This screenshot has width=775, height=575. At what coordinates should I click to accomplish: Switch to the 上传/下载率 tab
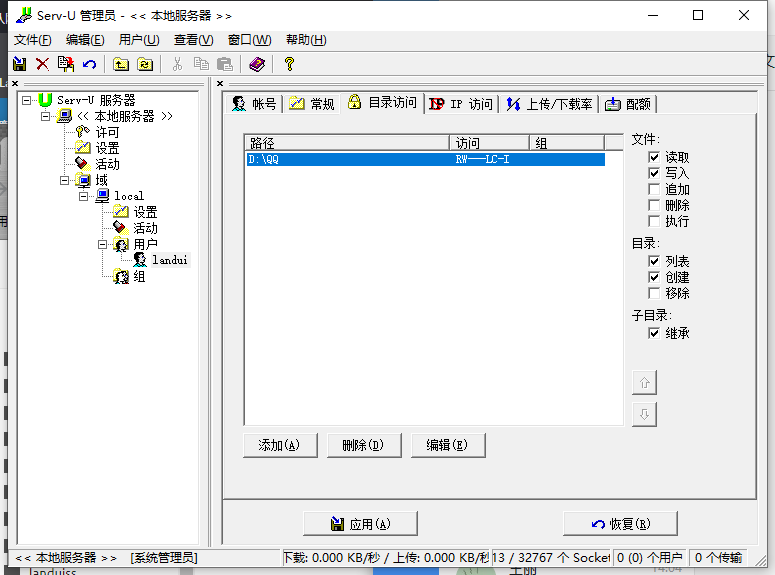click(x=549, y=104)
